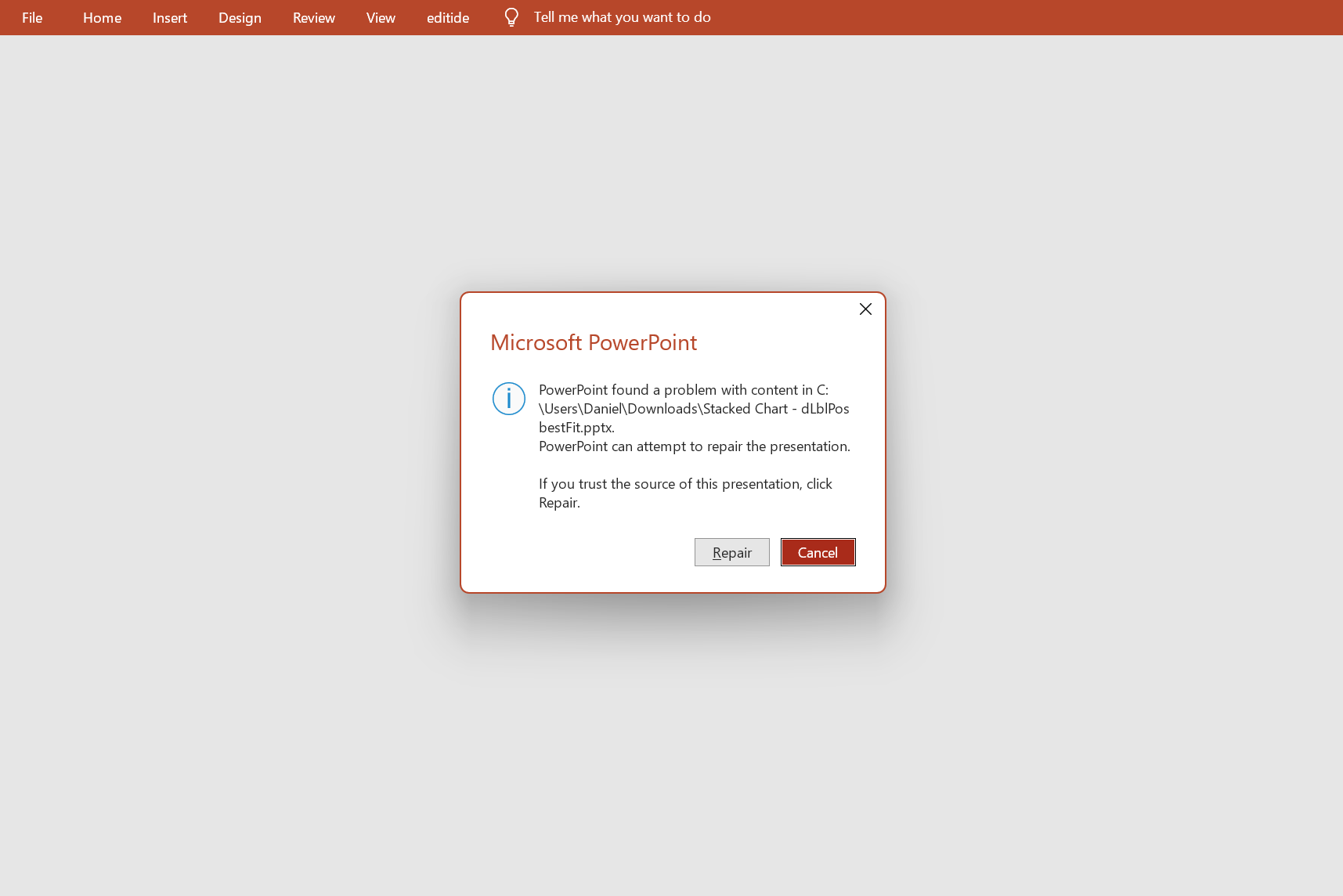Open the View tab
This screenshot has height=896, width=1343.
381,17
